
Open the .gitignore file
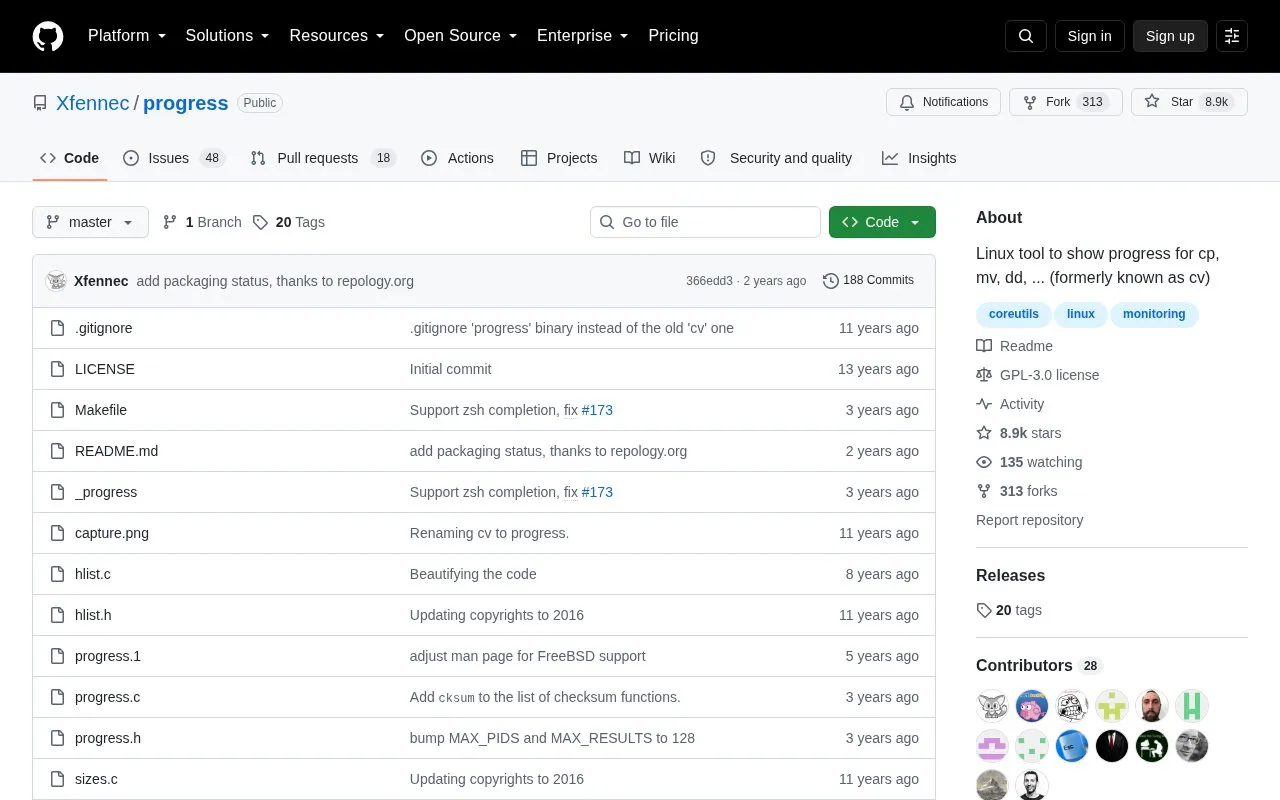coord(104,328)
